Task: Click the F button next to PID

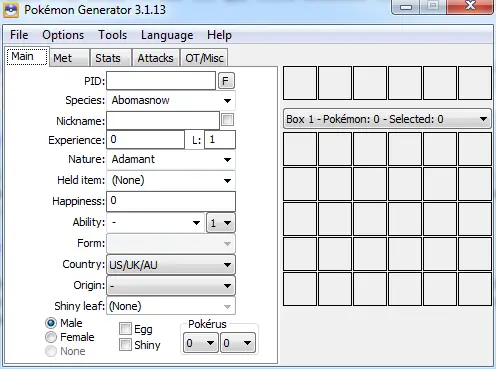Action: click(x=226, y=81)
